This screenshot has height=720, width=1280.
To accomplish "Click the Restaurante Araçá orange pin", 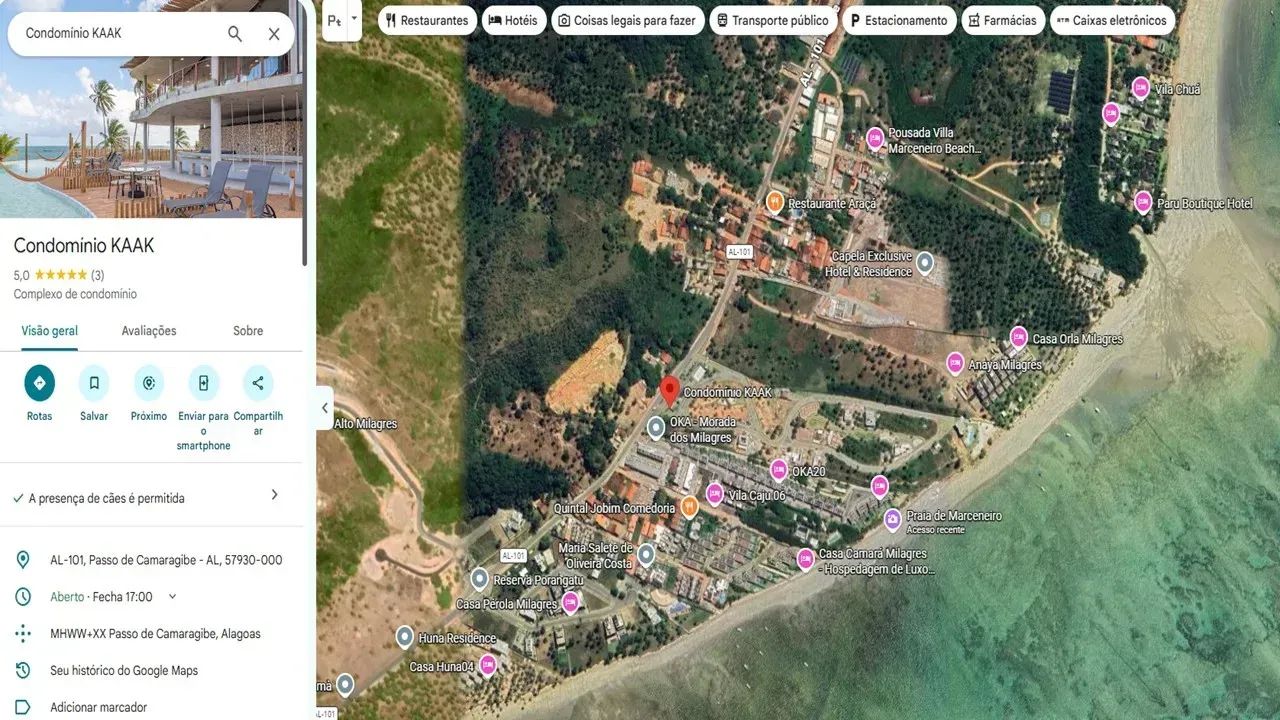I will coord(774,202).
